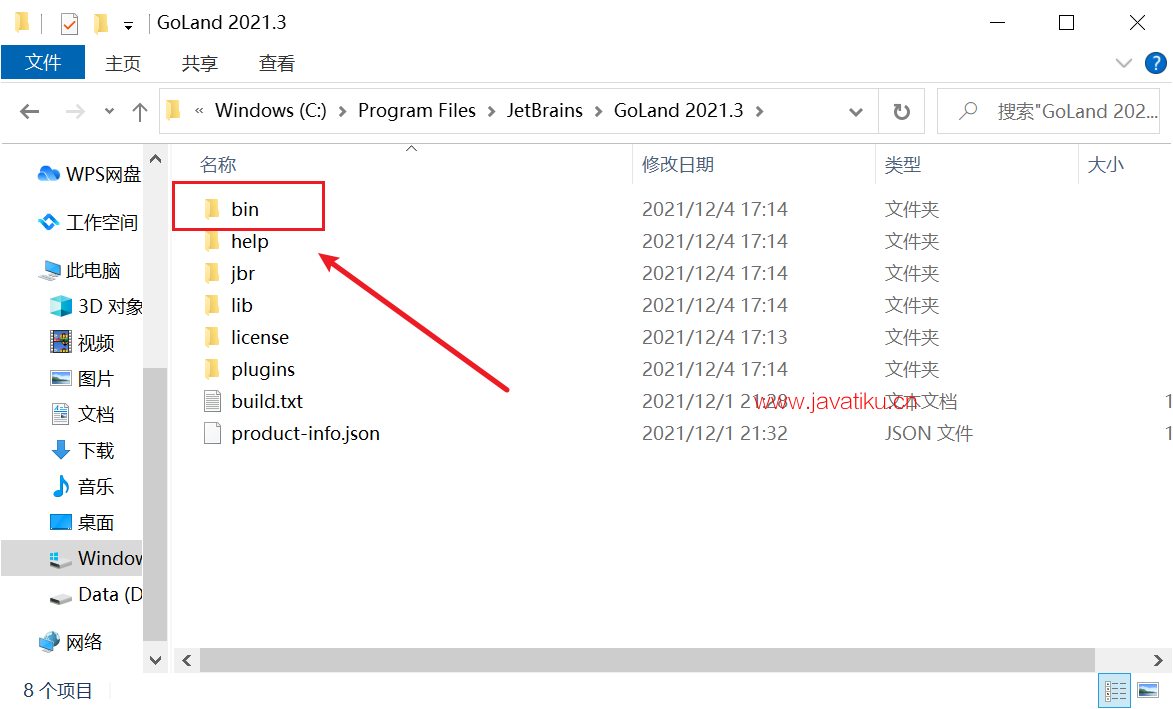Expand the ribbon with the chevron
Viewport: 1173px width, 709px height.
click(1124, 64)
